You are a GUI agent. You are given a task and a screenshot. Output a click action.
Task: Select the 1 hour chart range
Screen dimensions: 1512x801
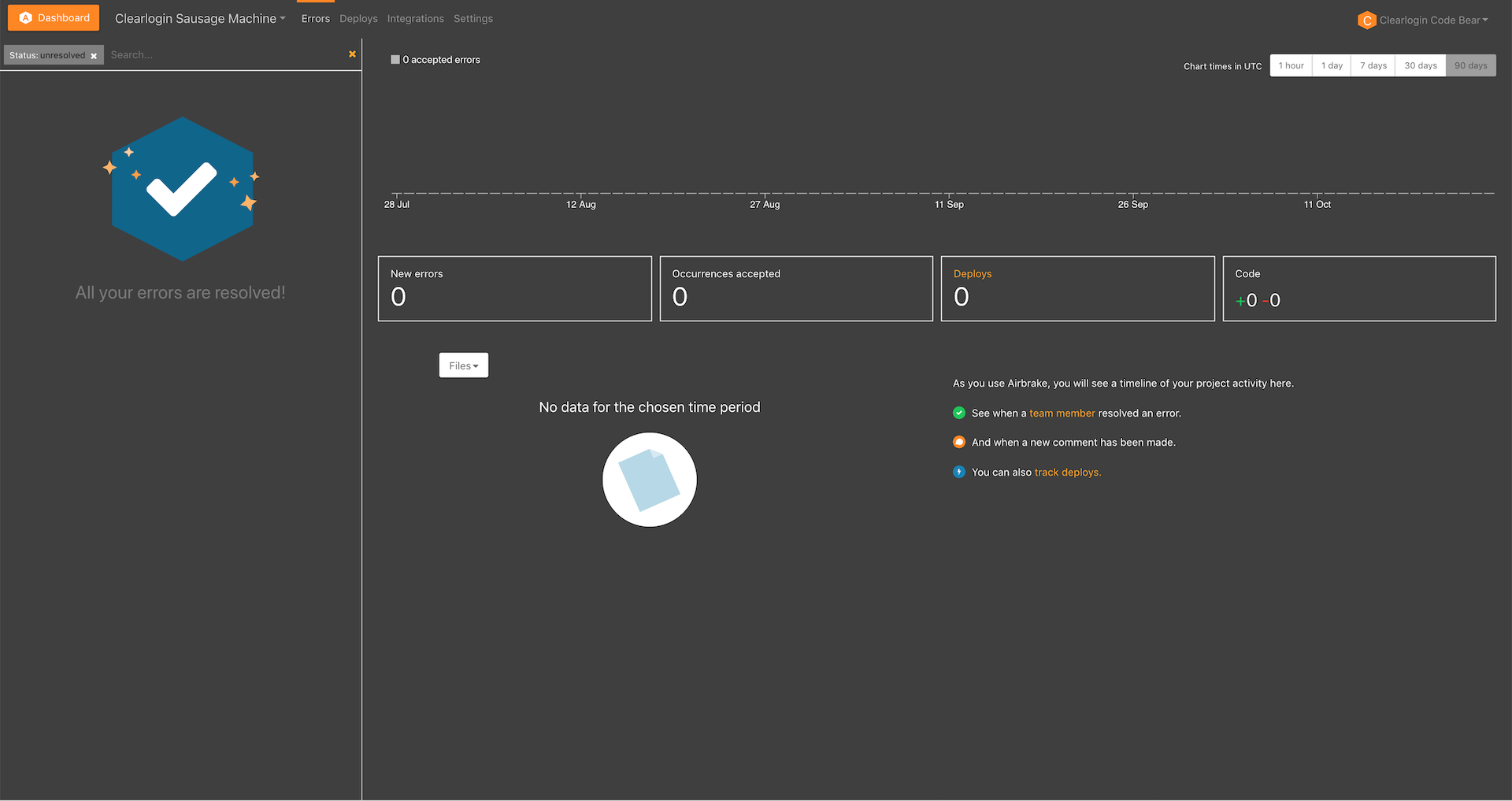[x=1291, y=65]
